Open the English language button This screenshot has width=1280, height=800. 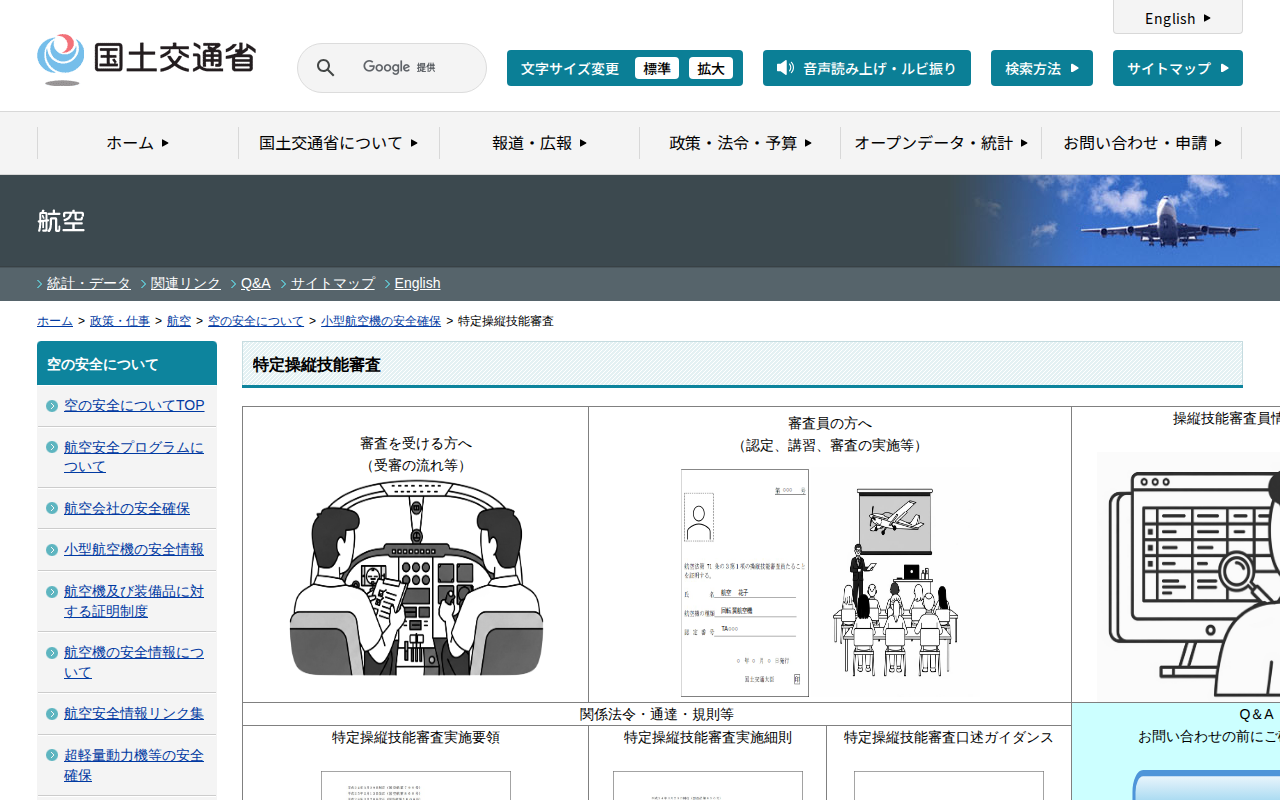tap(1177, 18)
